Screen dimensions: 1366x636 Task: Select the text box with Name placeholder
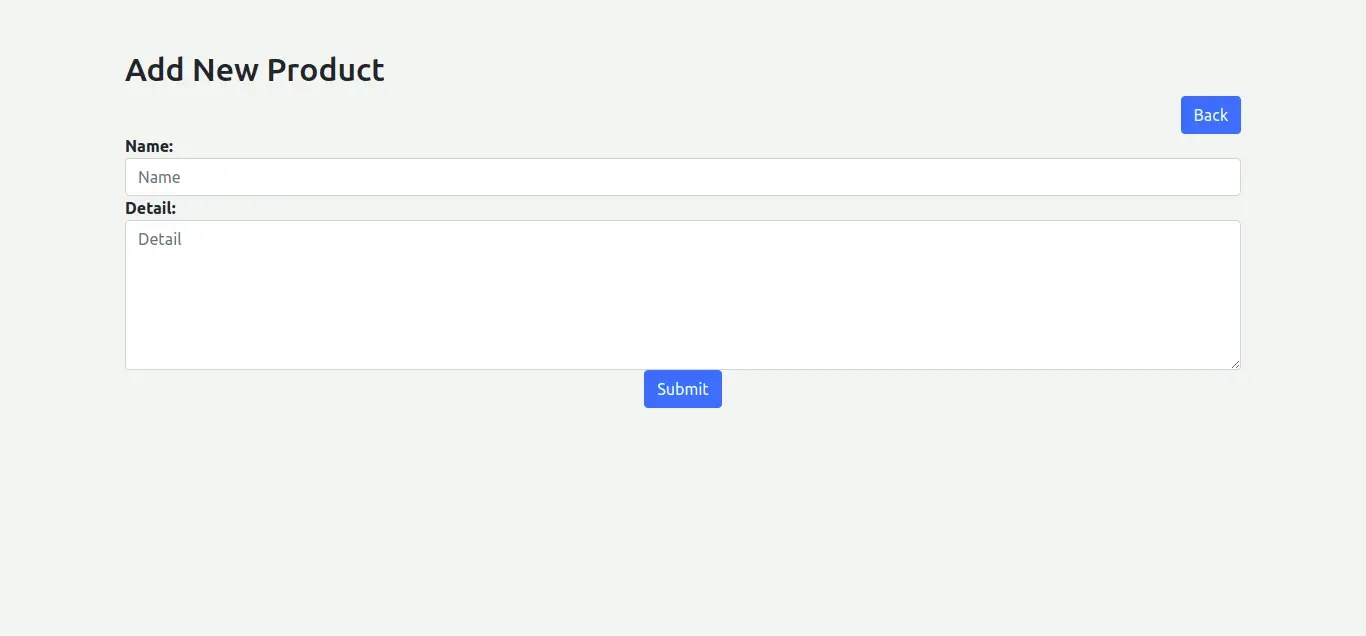682,177
